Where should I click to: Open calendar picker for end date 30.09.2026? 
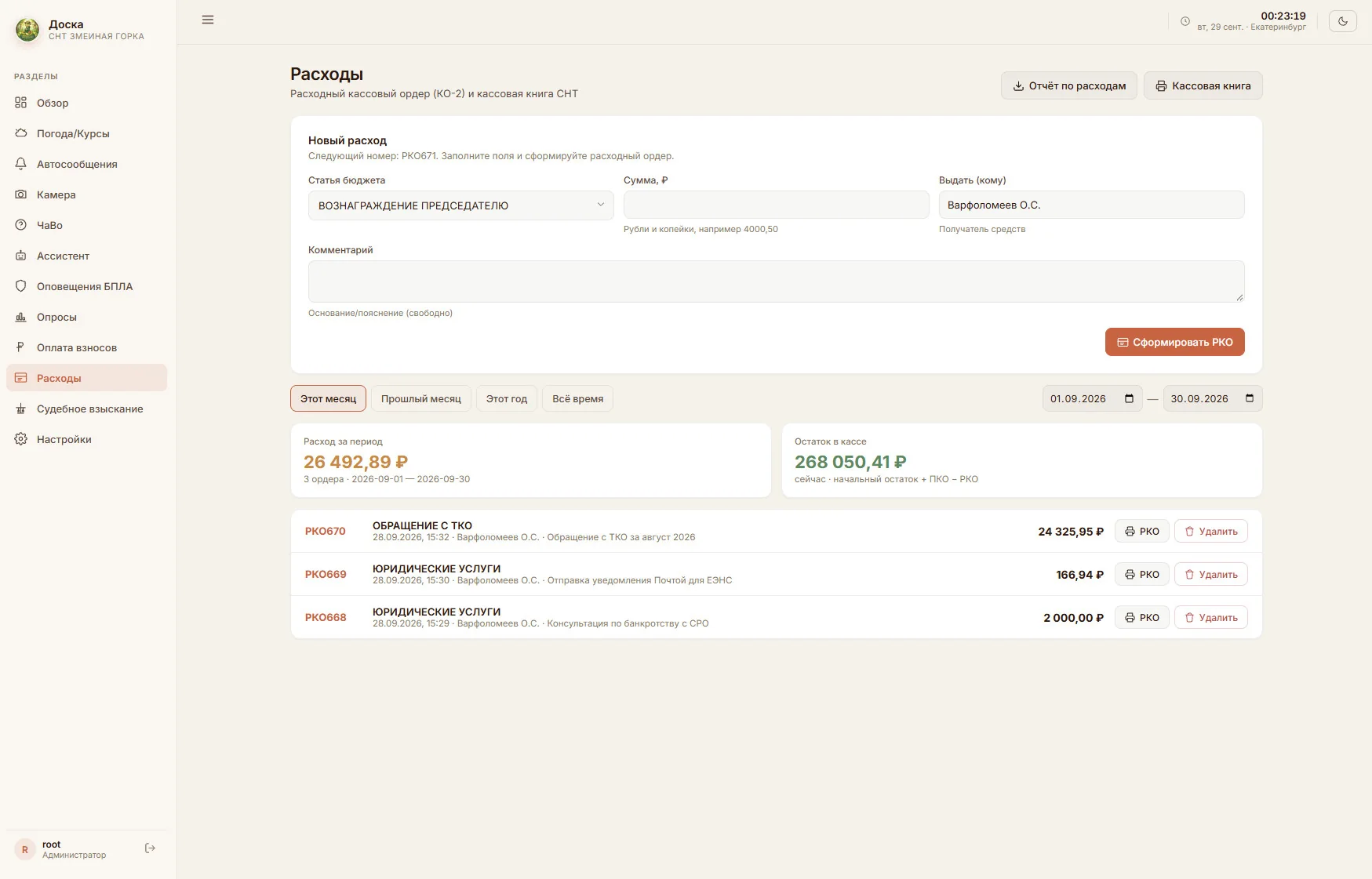pyautogui.click(x=1250, y=398)
